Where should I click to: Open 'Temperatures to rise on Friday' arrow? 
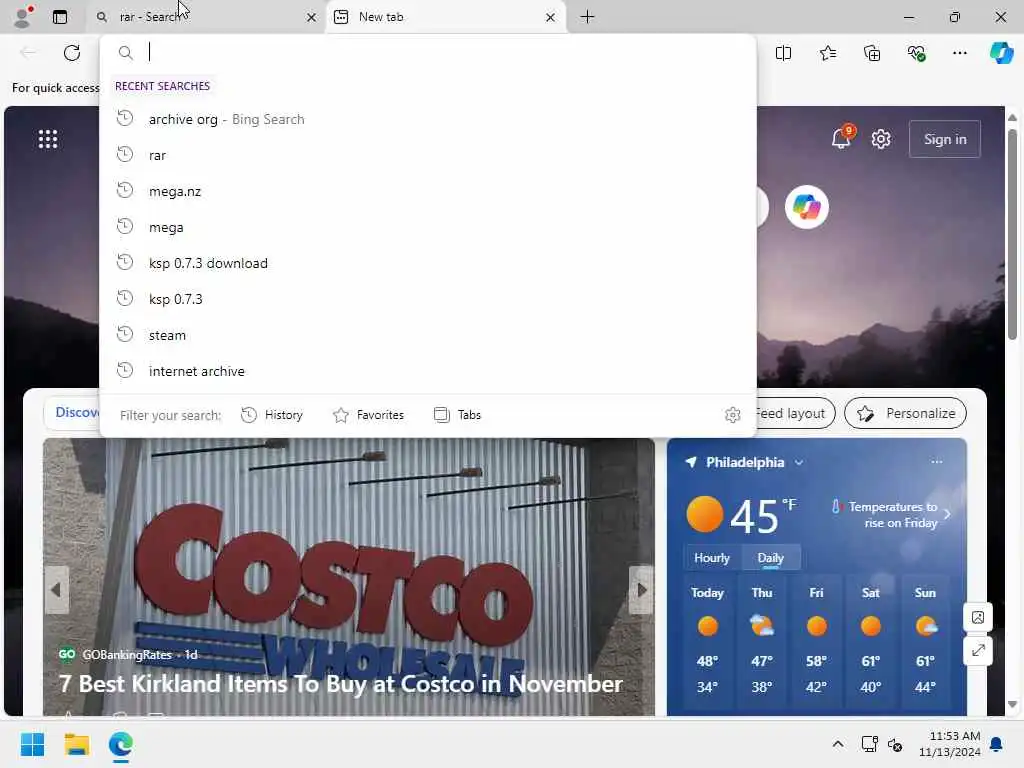click(947, 514)
